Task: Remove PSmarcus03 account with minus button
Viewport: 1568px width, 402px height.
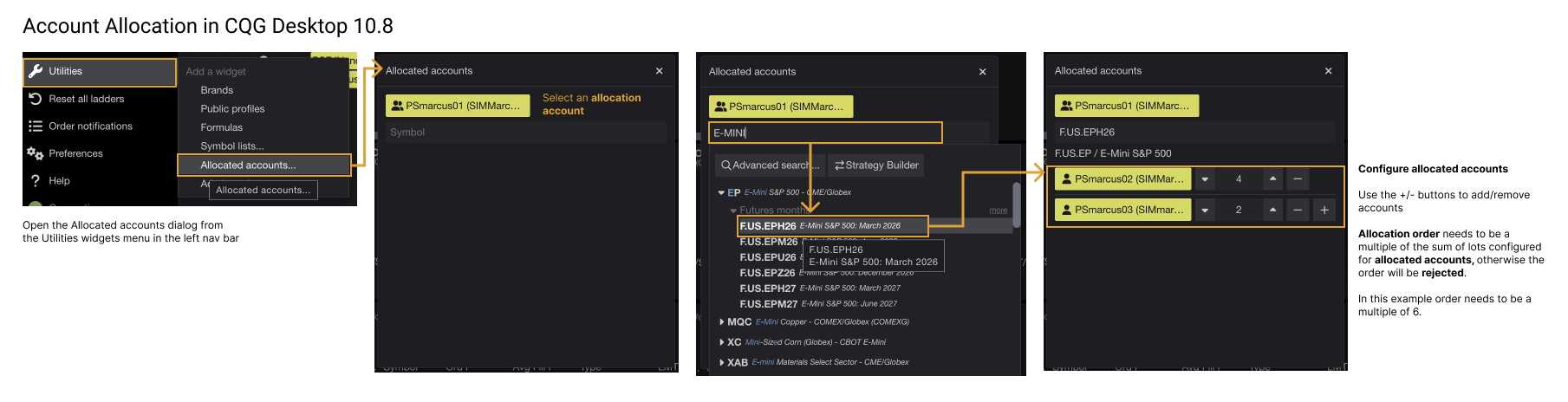Action: pyautogui.click(x=1297, y=210)
